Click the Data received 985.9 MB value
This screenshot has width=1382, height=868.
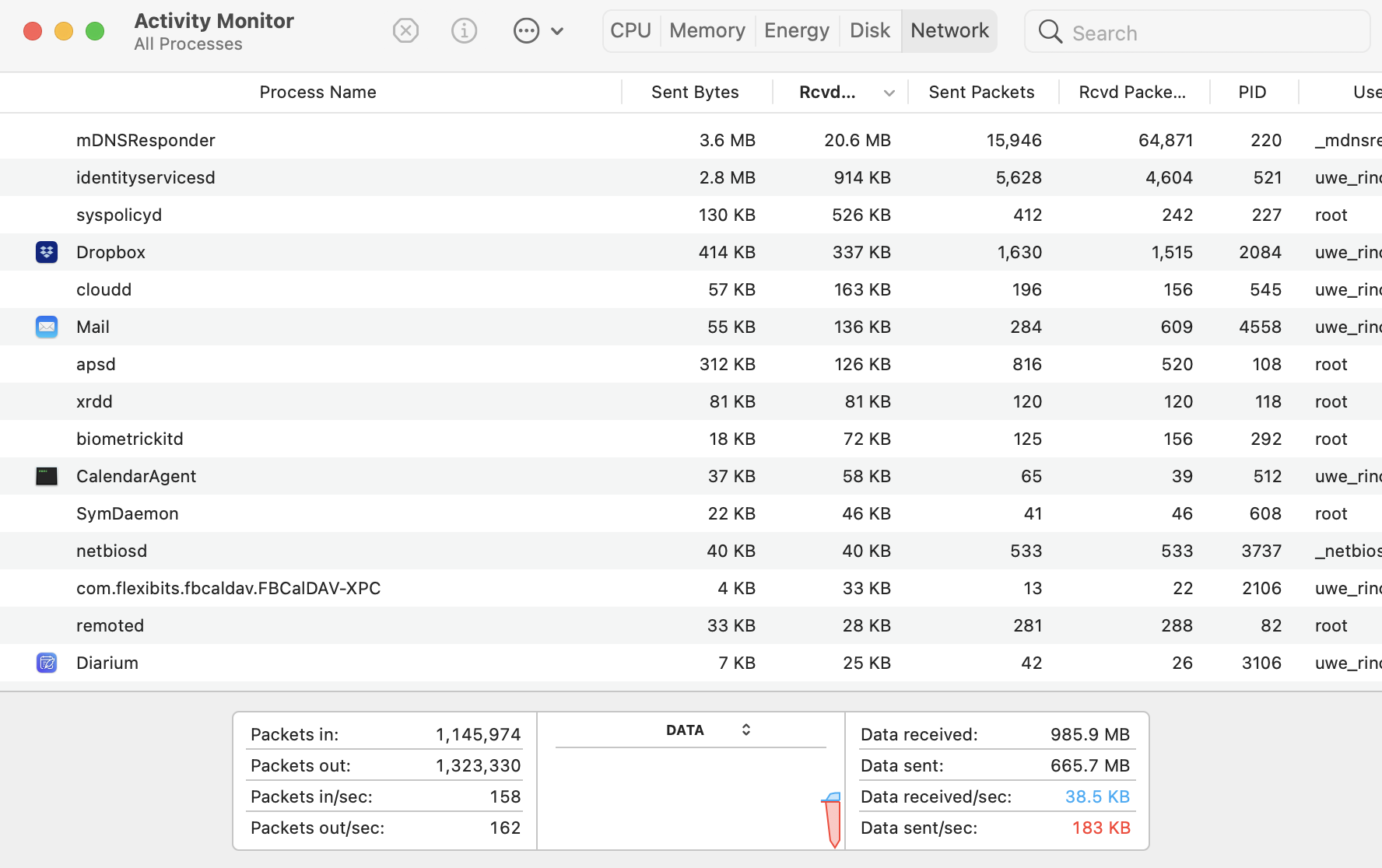(1090, 734)
